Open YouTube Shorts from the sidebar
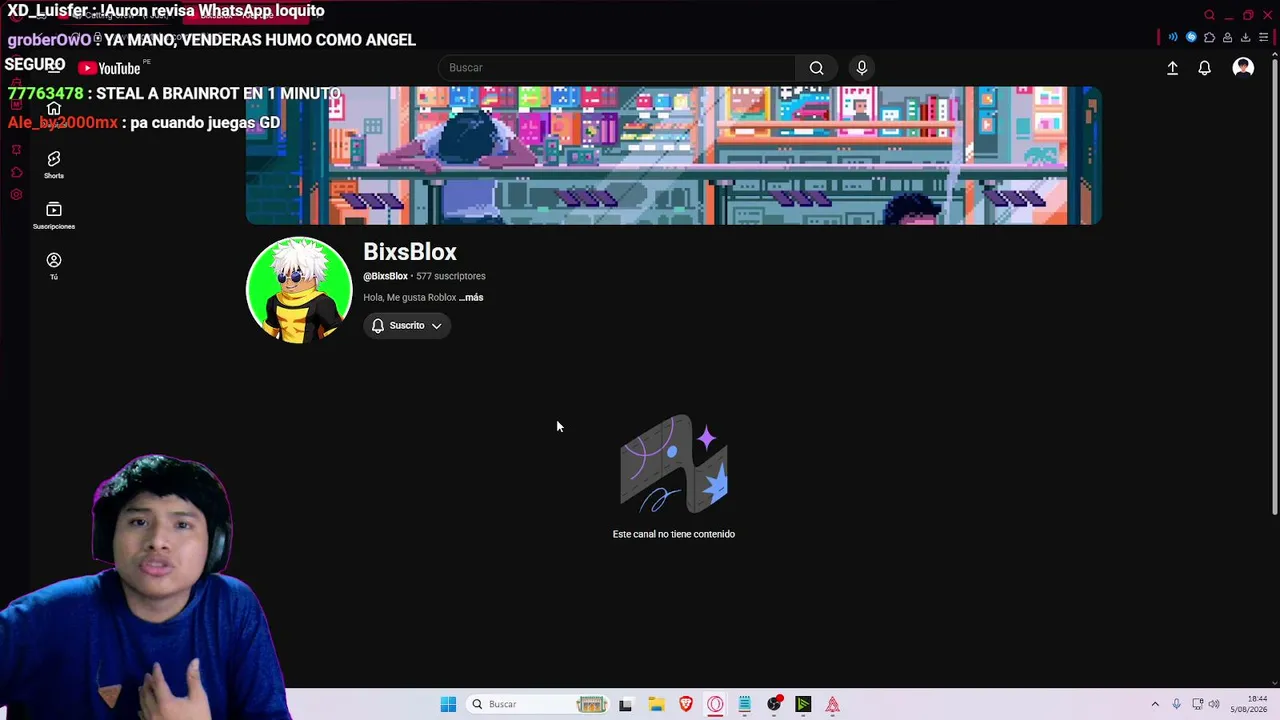This screenshot has height=720, width=1280. 54,165
